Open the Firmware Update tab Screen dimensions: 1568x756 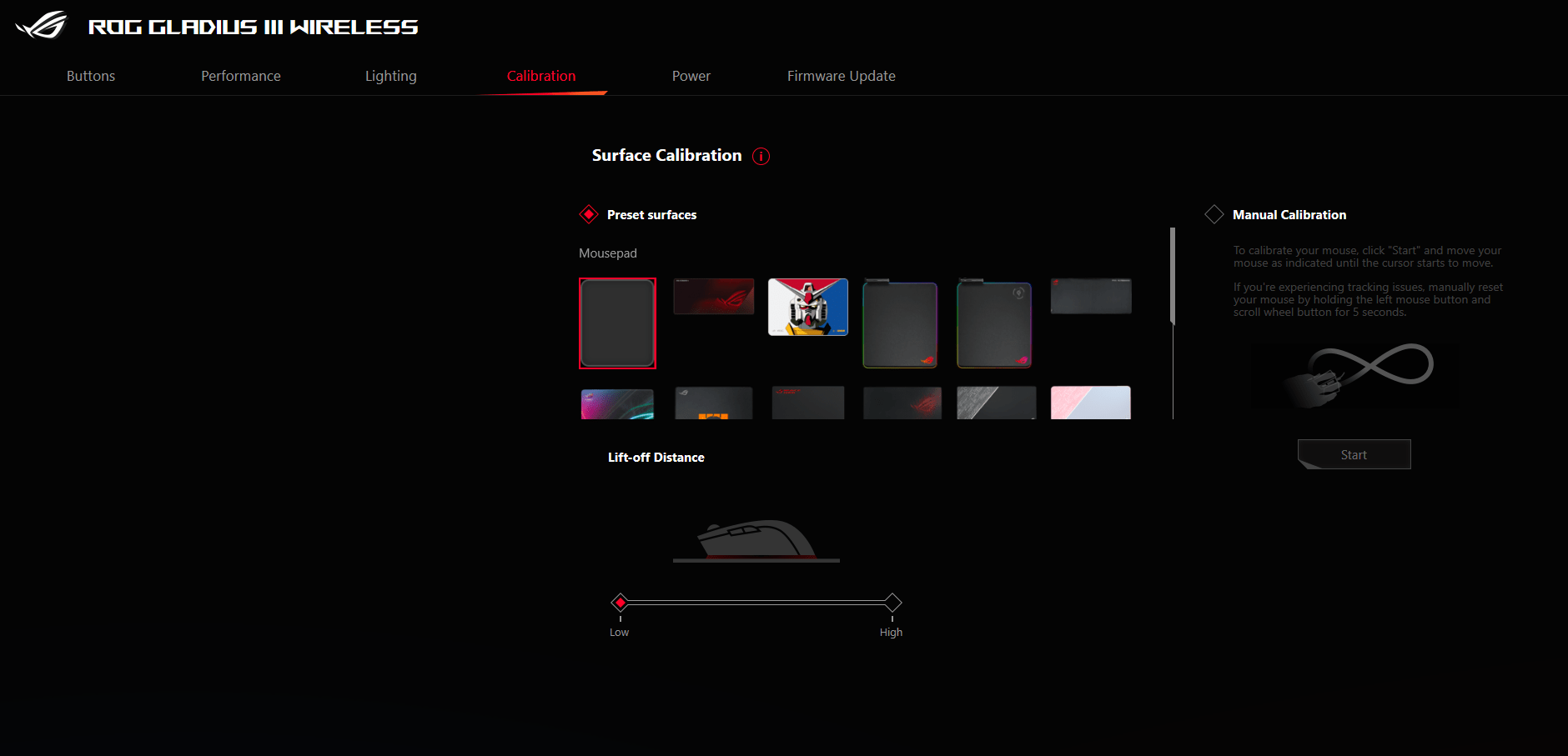point(841,76)
